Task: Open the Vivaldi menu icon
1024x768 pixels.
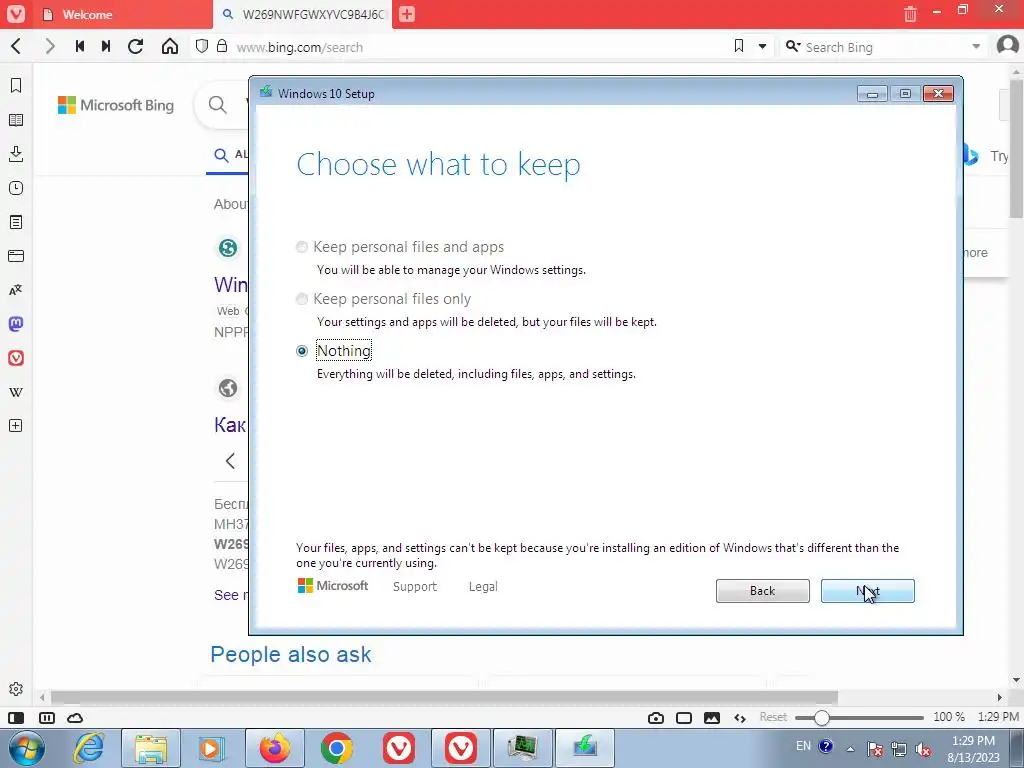Action: pyautogui.click(x=16, y=14)
